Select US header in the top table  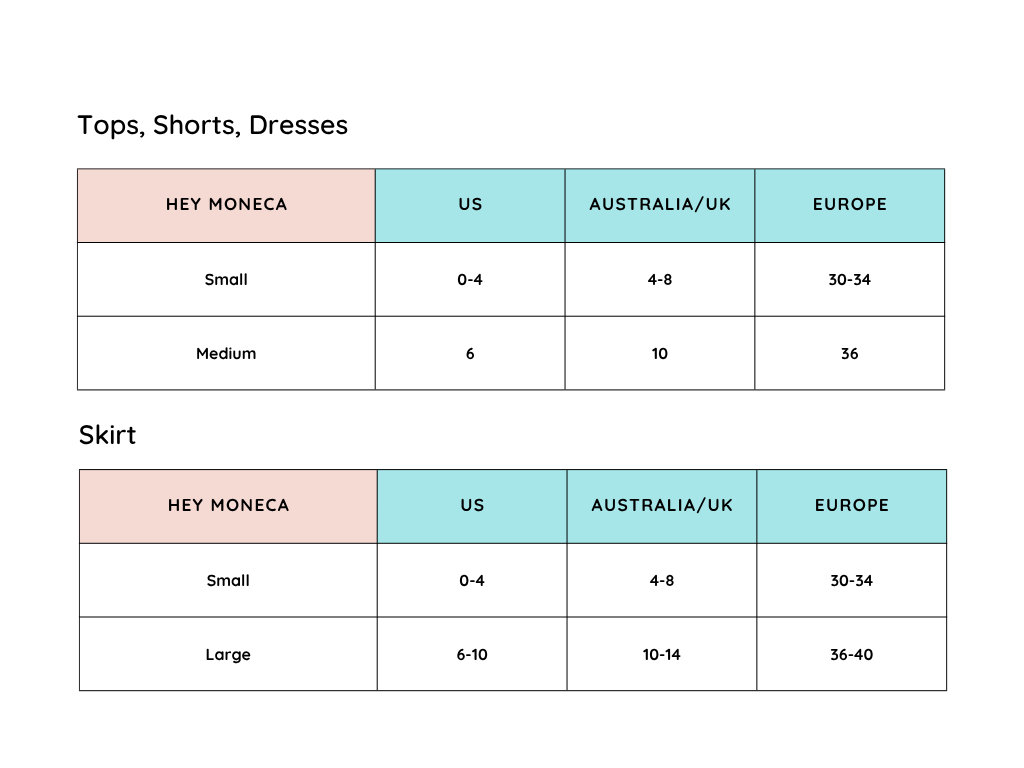(470, 204)
